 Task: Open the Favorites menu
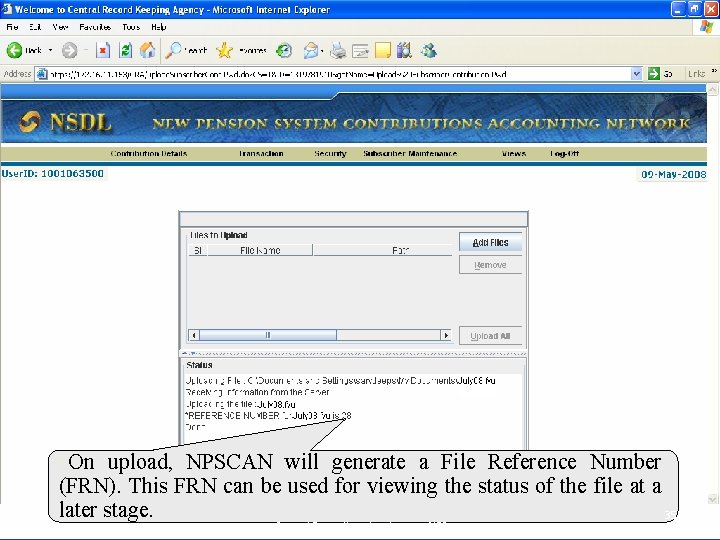click(x=95, y=27)
